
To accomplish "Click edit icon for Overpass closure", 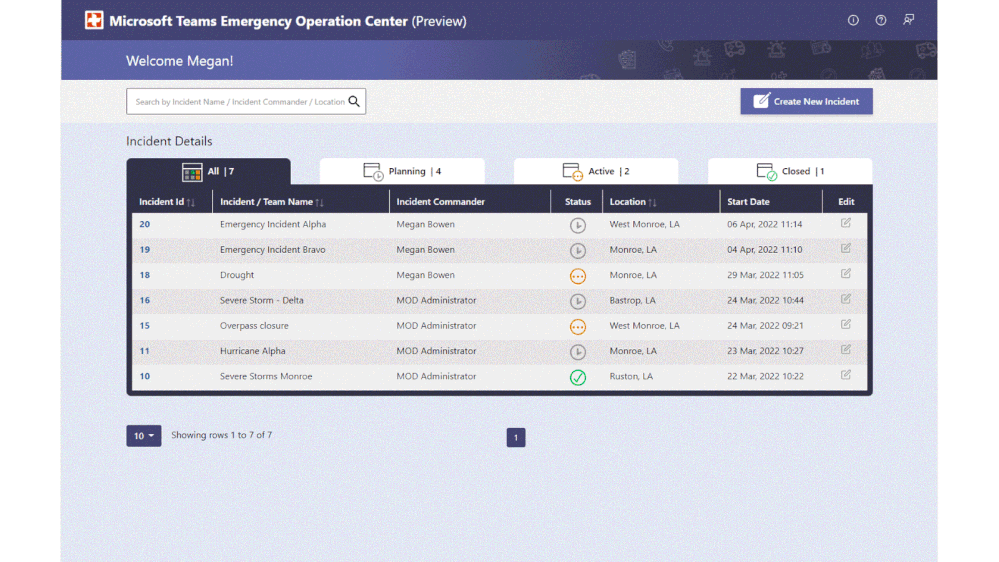I will (845, 324).
